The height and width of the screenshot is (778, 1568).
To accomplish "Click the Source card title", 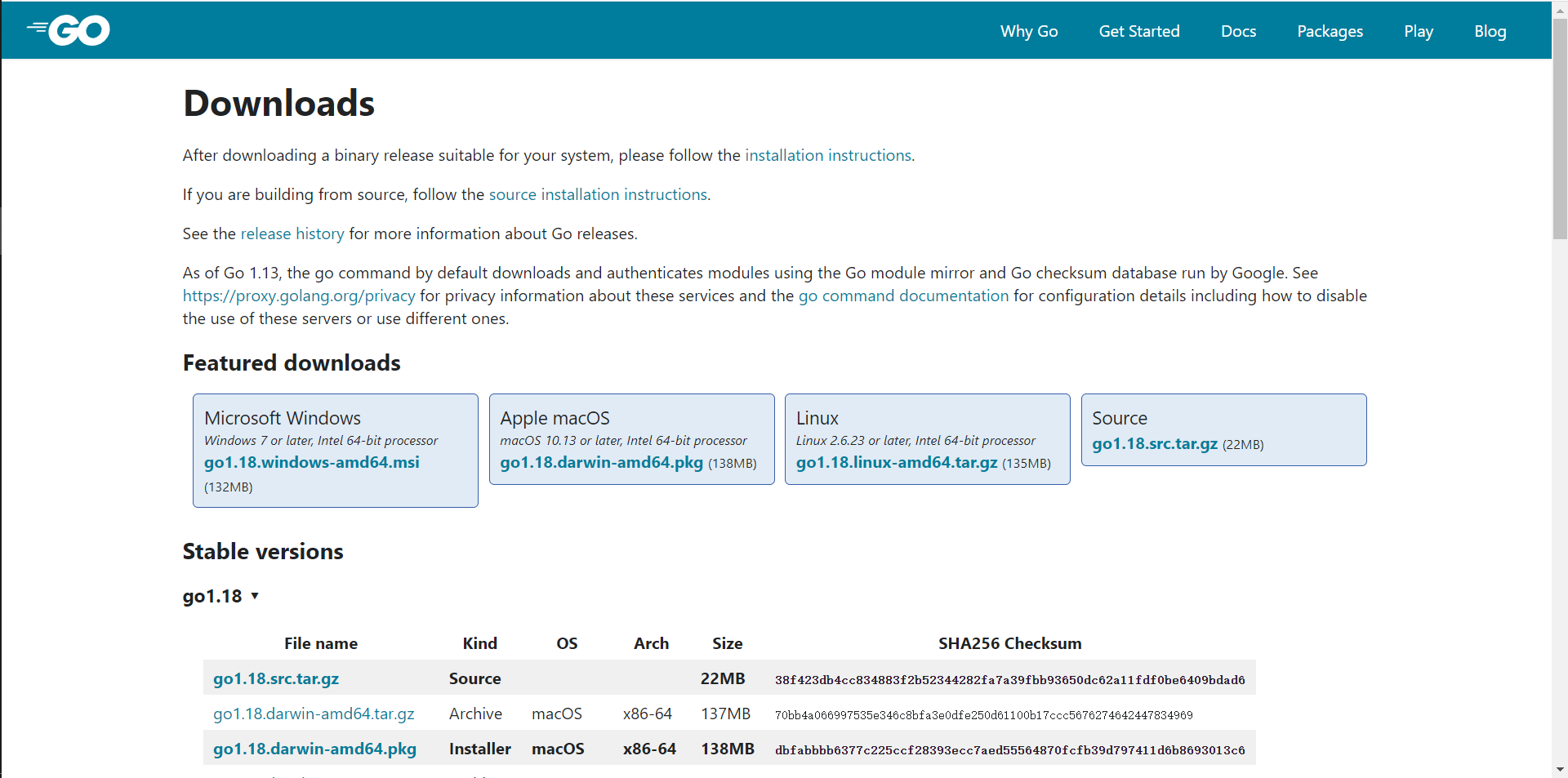I will point(1120,418).
